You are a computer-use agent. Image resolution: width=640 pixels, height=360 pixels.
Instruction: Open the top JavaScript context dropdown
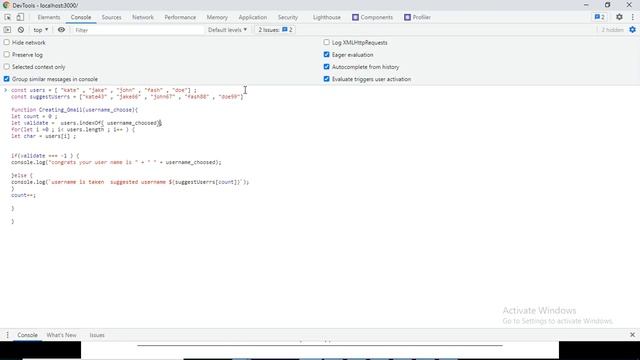point(41,30)
